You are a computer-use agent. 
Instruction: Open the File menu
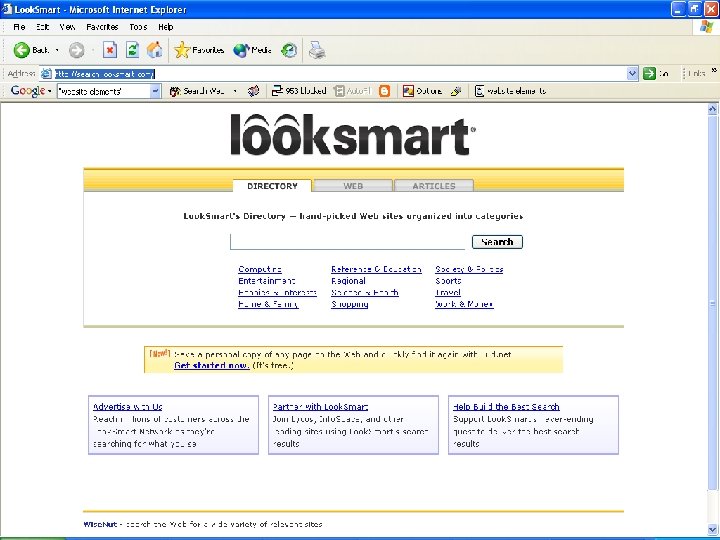[x=19, y=27]
